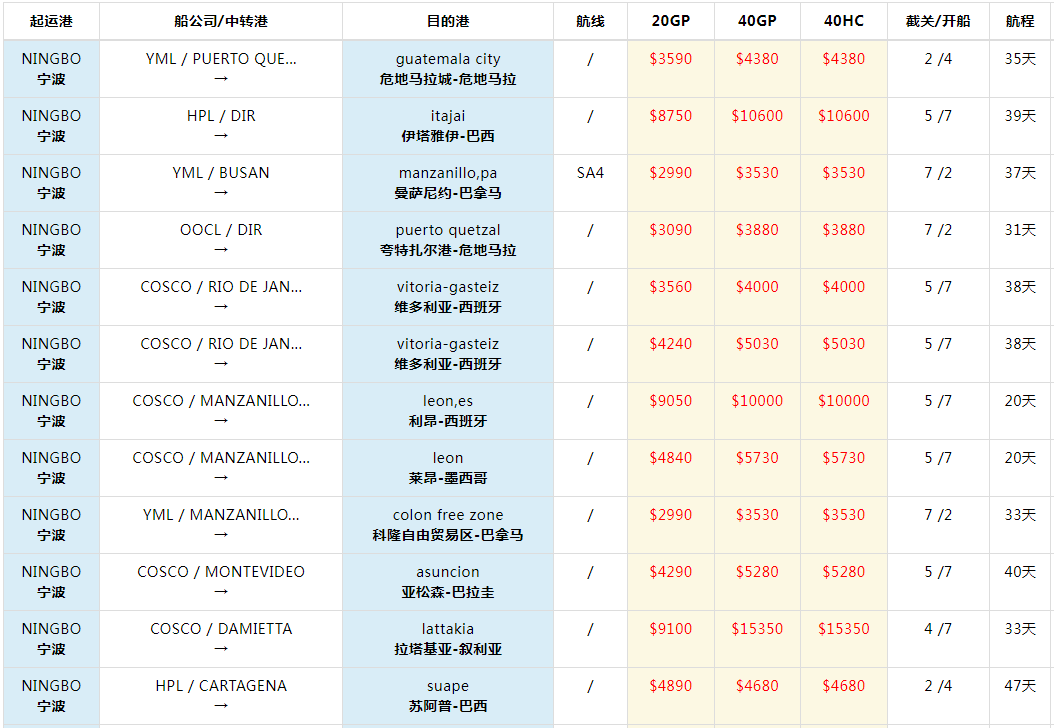The height and width of the screenshot is (728, 1054).
Task: Click the arrow below COSCO / DAMIETTA
Action: [221, 649]
